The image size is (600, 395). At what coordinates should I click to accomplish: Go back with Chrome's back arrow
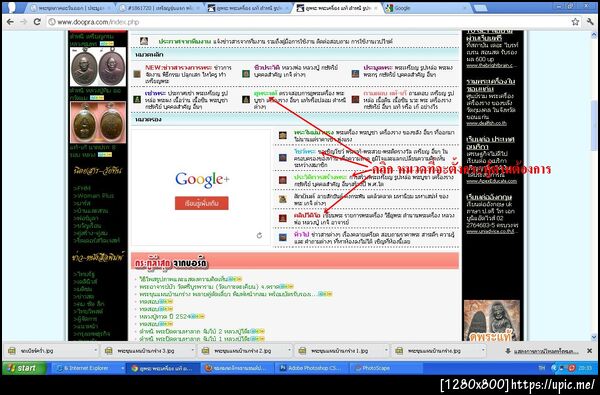[x=10, y=22]
